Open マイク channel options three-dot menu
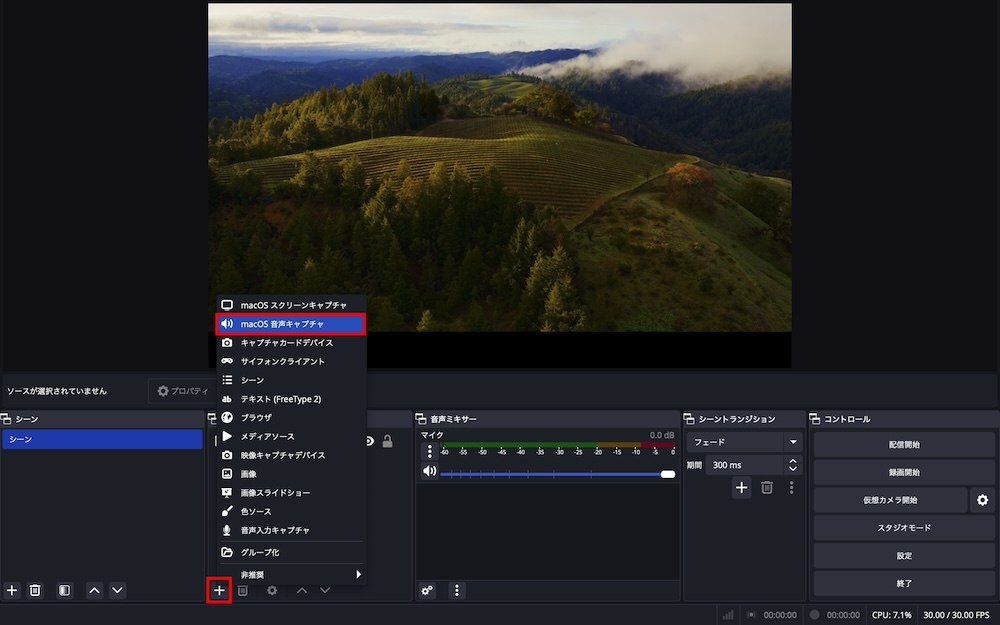 pyautogui.click(x=430, y=452)
